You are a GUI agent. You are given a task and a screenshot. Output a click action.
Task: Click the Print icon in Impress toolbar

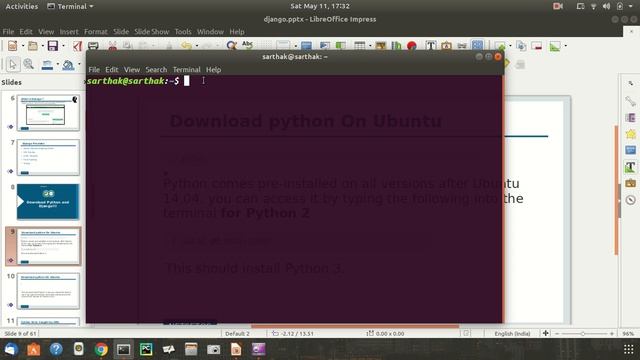click(93, 46)
